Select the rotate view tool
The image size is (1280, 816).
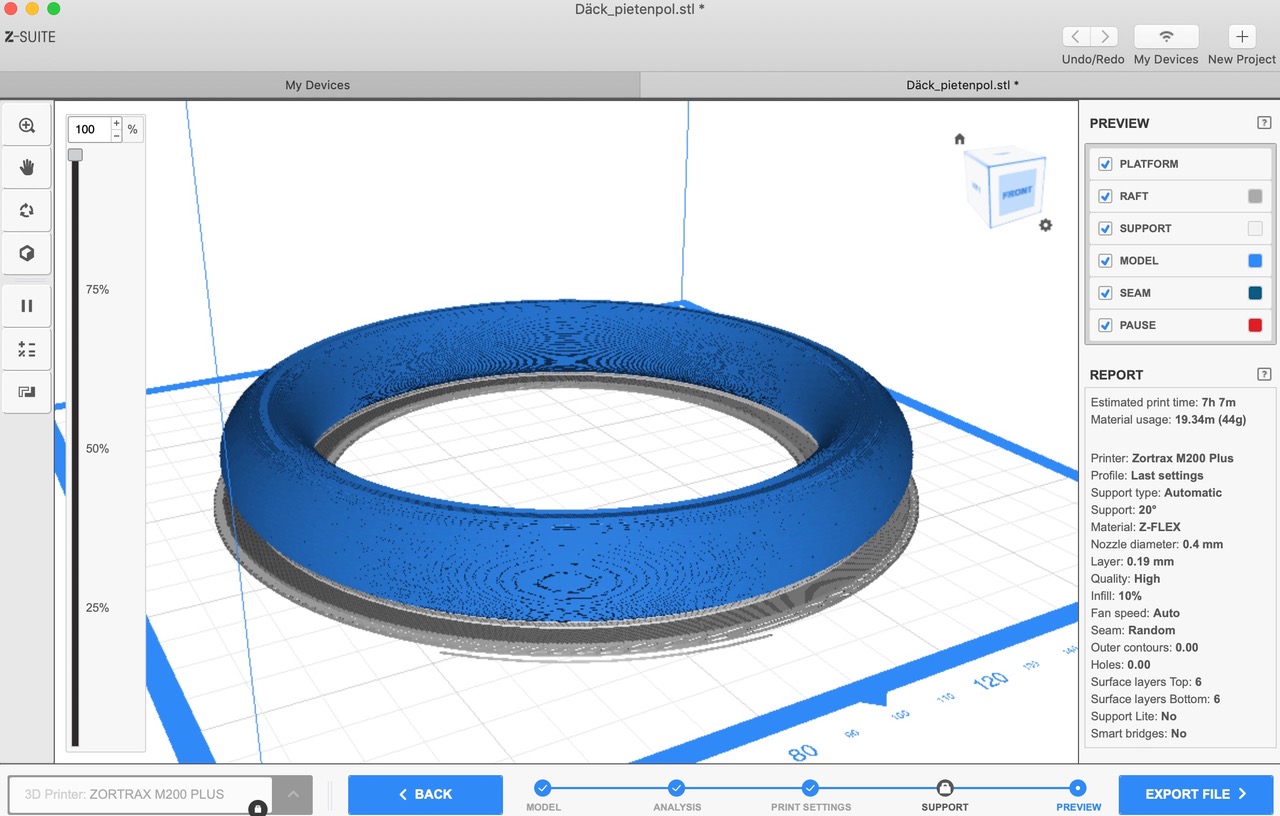tap(27, 211)
